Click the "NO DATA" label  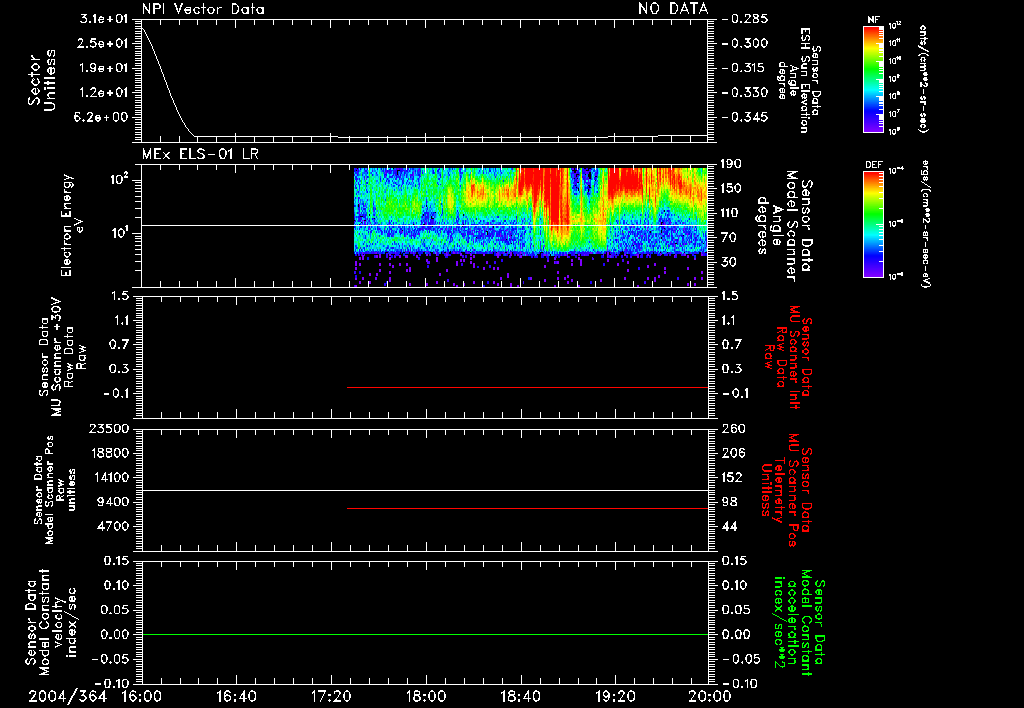click(673, 9)
